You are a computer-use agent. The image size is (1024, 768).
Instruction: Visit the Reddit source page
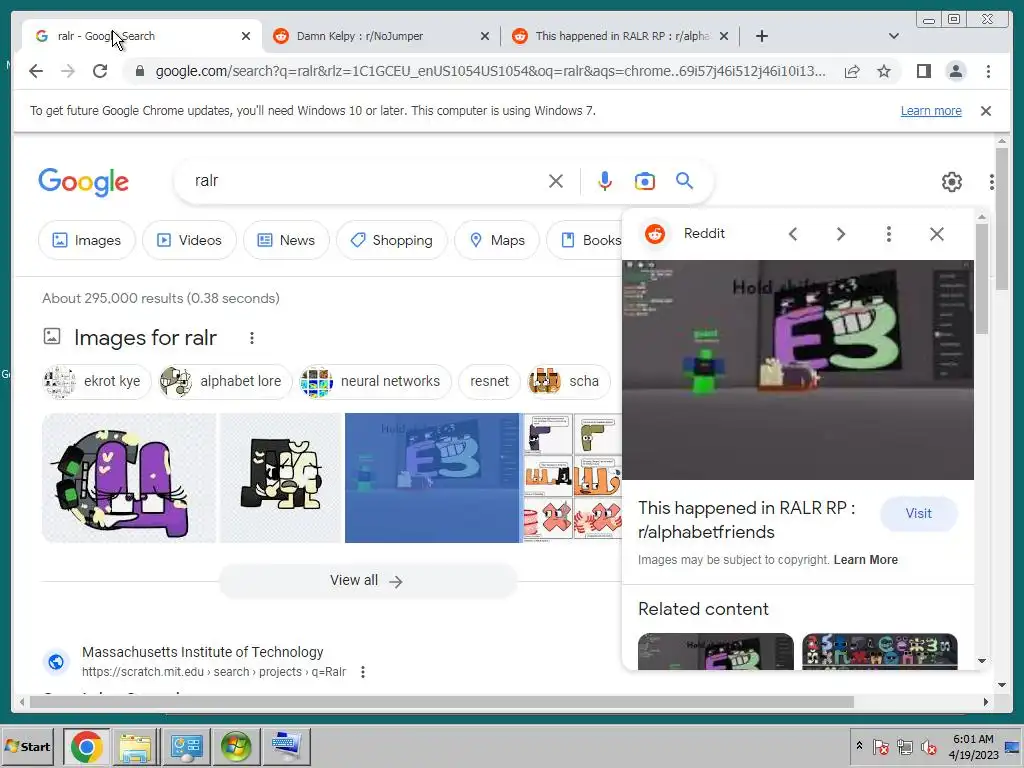pyautogui.click(x=918, y=513)
